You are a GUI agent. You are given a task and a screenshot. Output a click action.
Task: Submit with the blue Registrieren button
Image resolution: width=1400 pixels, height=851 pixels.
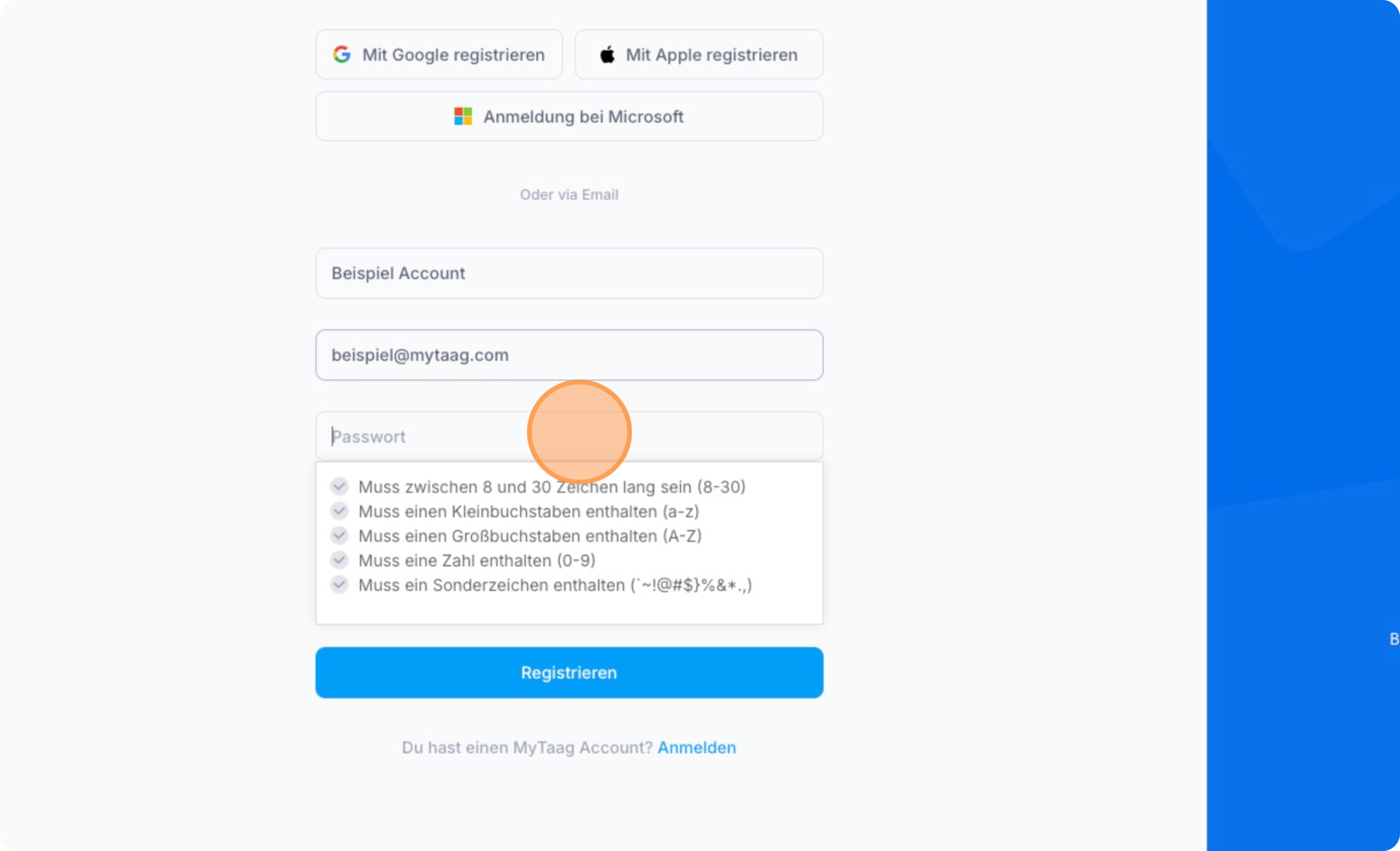click(569, 672)
